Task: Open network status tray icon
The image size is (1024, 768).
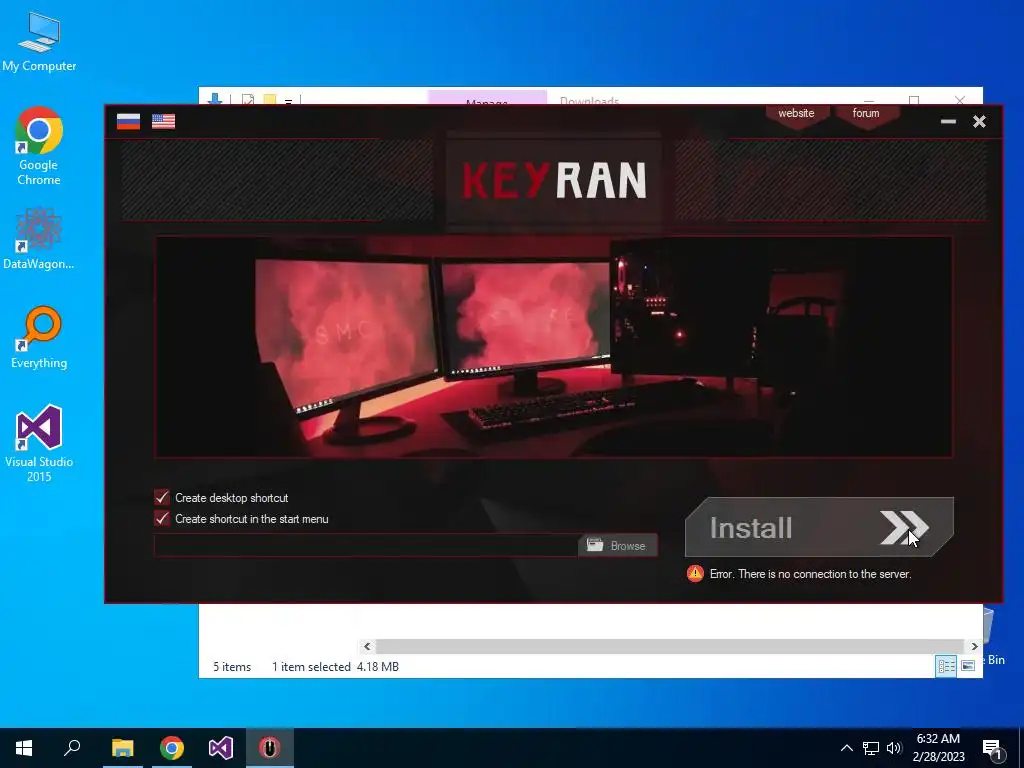Action: (x=871, y=748)
